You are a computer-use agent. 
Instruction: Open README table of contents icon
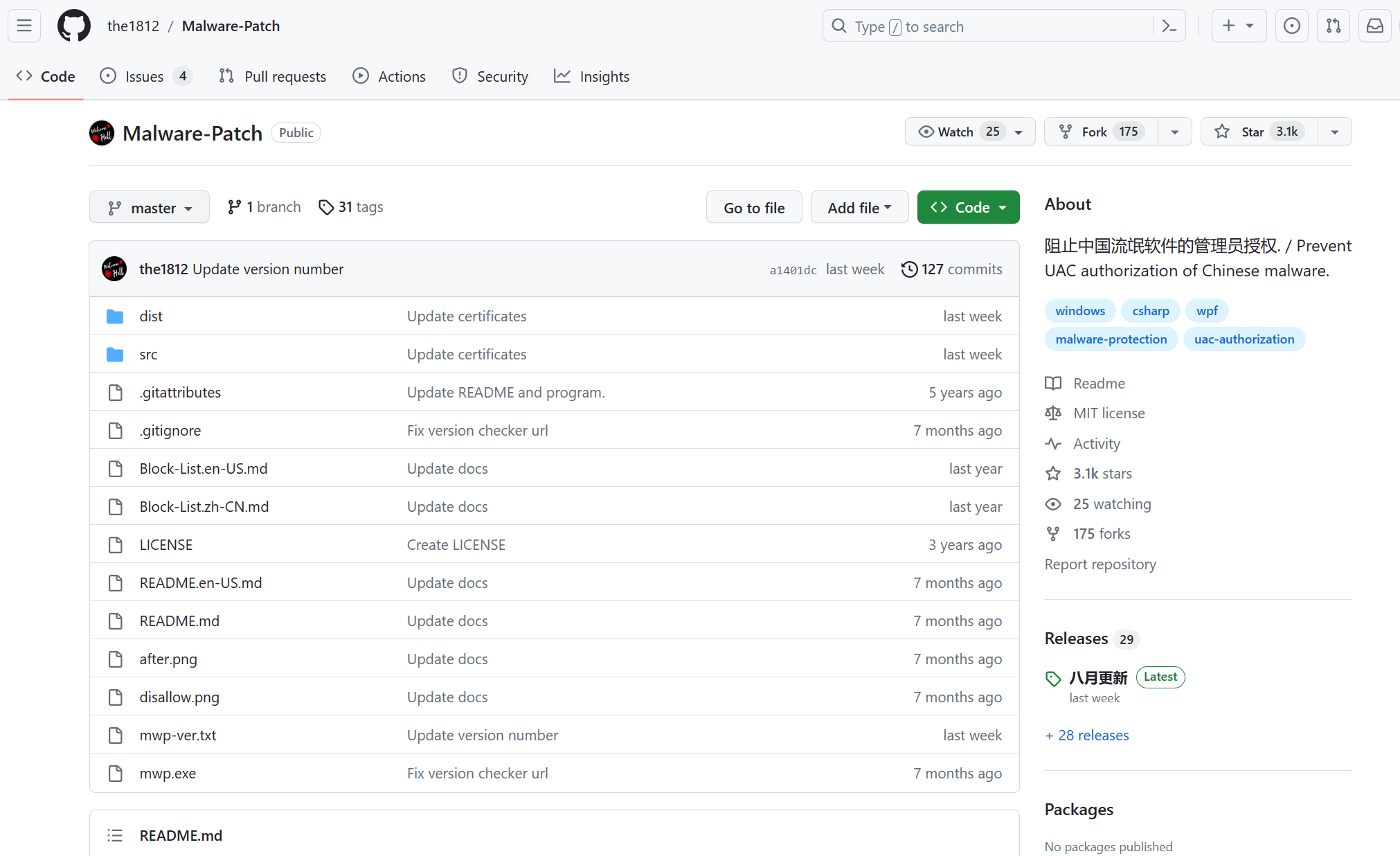(x=115, y=835)
